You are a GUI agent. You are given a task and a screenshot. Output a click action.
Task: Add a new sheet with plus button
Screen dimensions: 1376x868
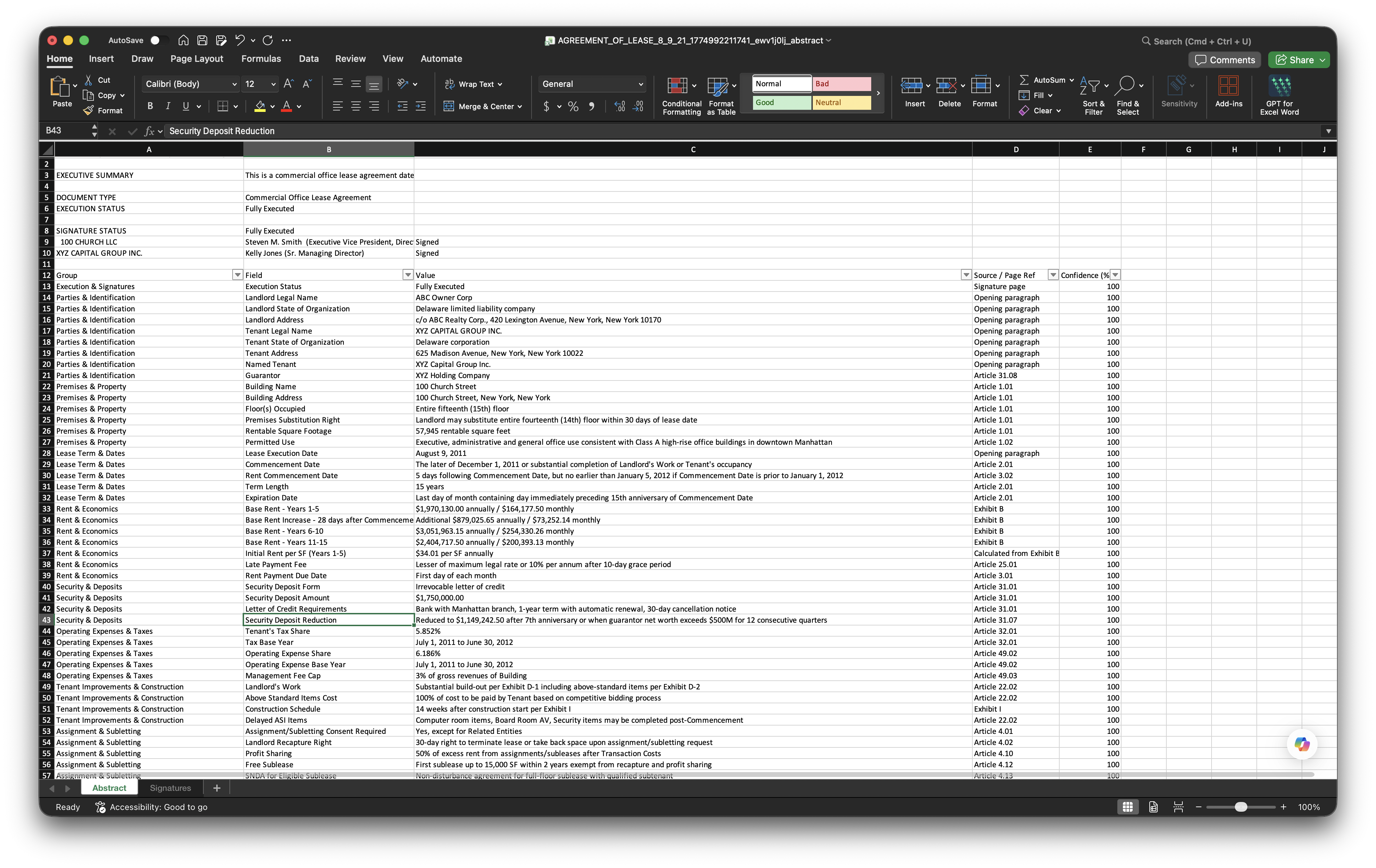click(x=217, y=788)
